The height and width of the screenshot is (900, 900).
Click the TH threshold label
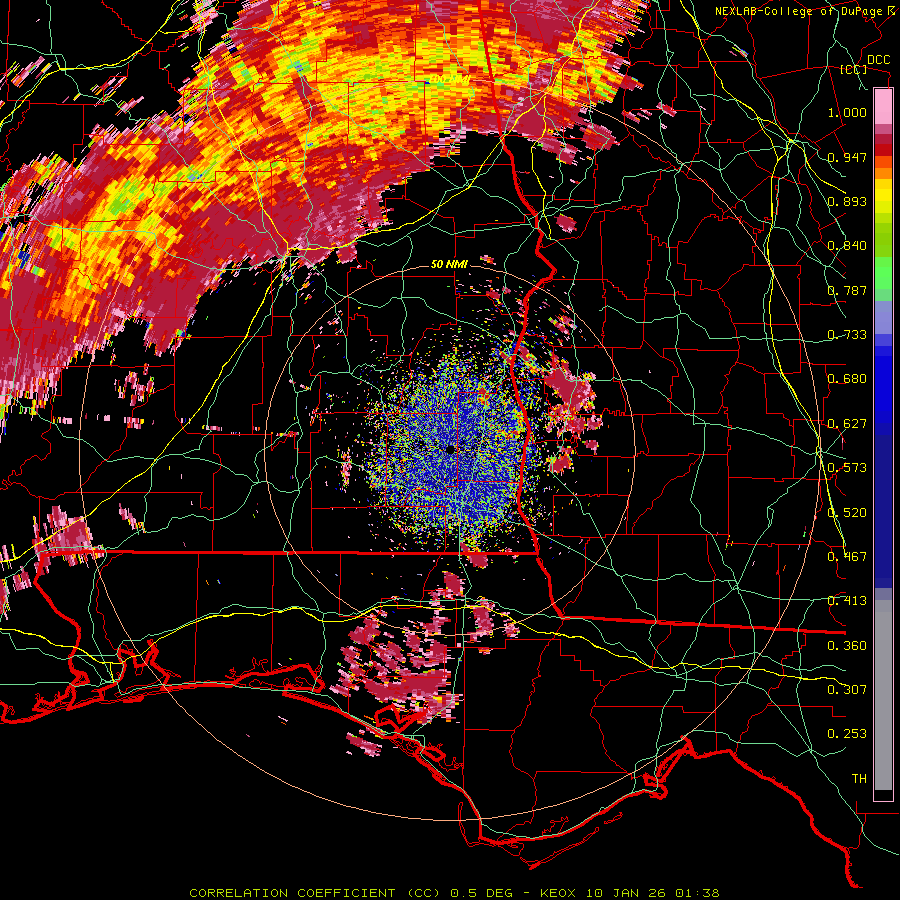pos(859,779)
